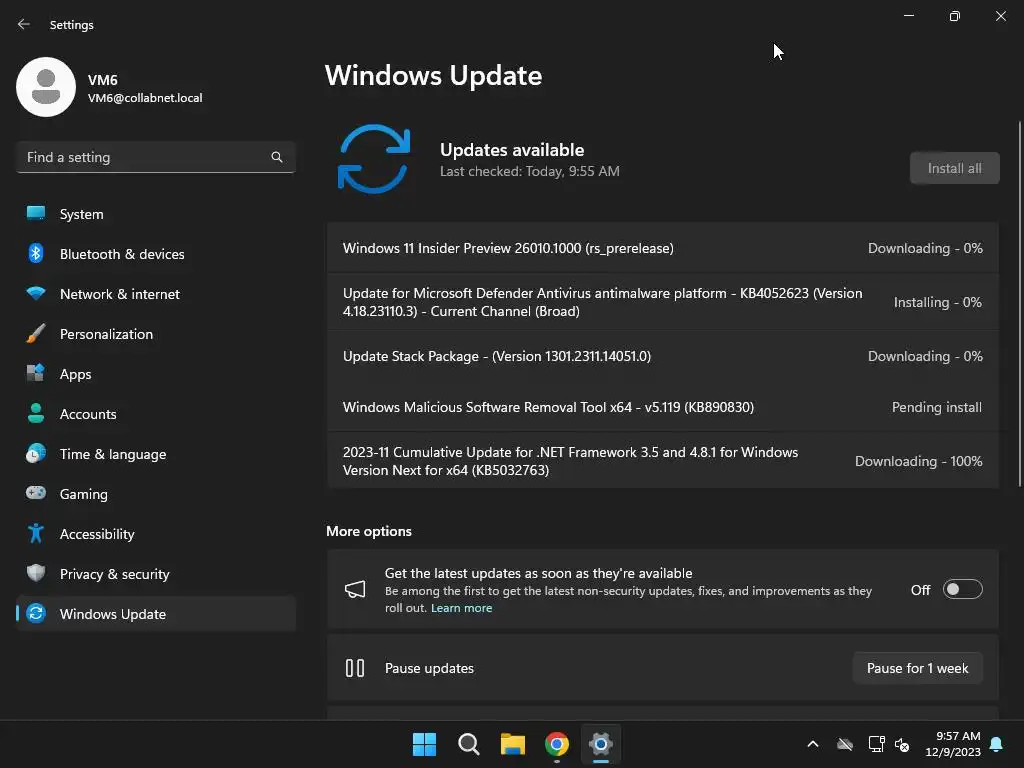Click the Downloading - 100% status

tap(918, 461)
